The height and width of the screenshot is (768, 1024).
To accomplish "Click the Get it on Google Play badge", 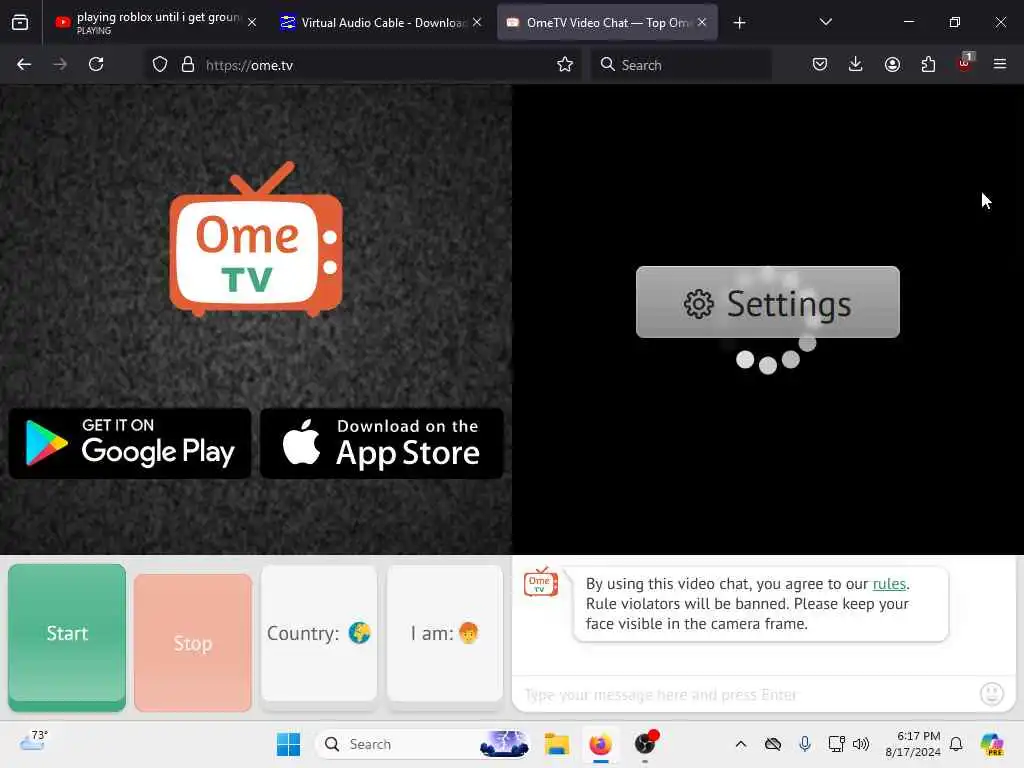I will 129,443.
